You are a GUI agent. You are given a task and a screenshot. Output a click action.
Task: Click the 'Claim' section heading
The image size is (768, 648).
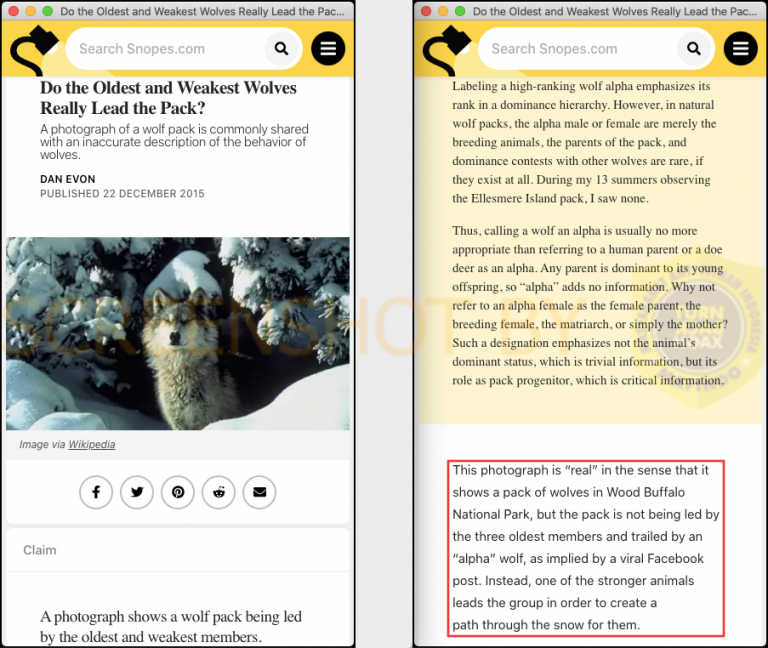tap(40, 550)
